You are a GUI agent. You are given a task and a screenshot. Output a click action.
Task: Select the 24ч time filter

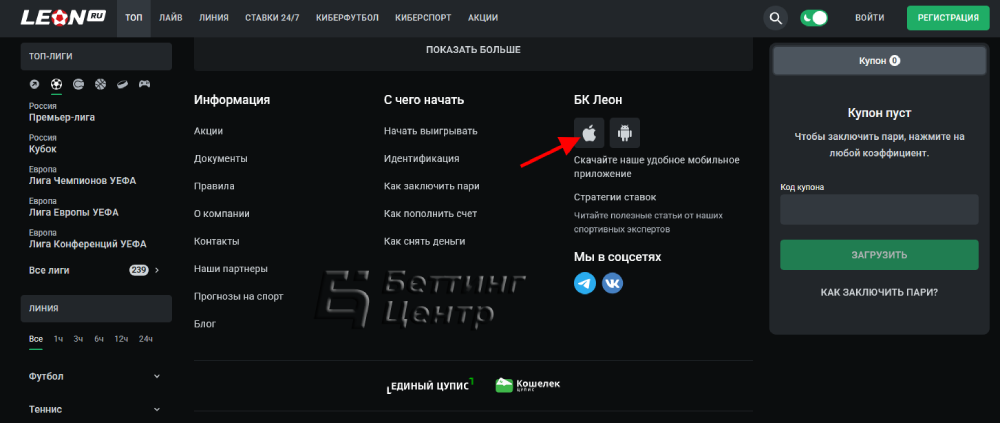[x=145, y=339]
